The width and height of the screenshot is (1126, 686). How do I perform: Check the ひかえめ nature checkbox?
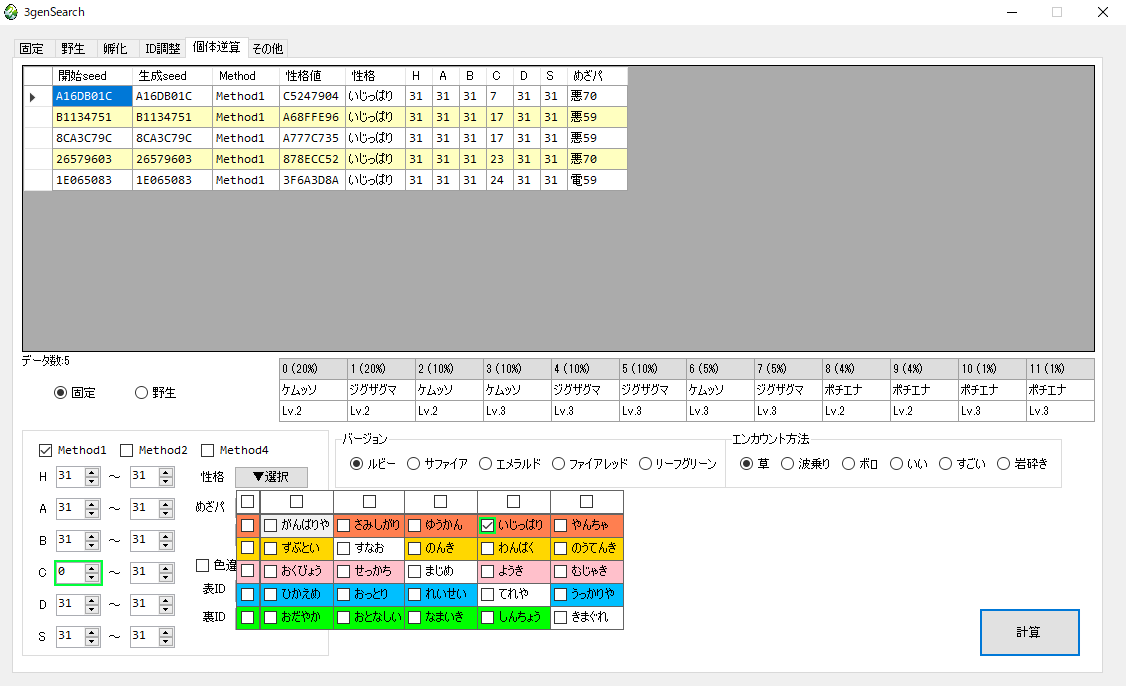coord(271,595)
